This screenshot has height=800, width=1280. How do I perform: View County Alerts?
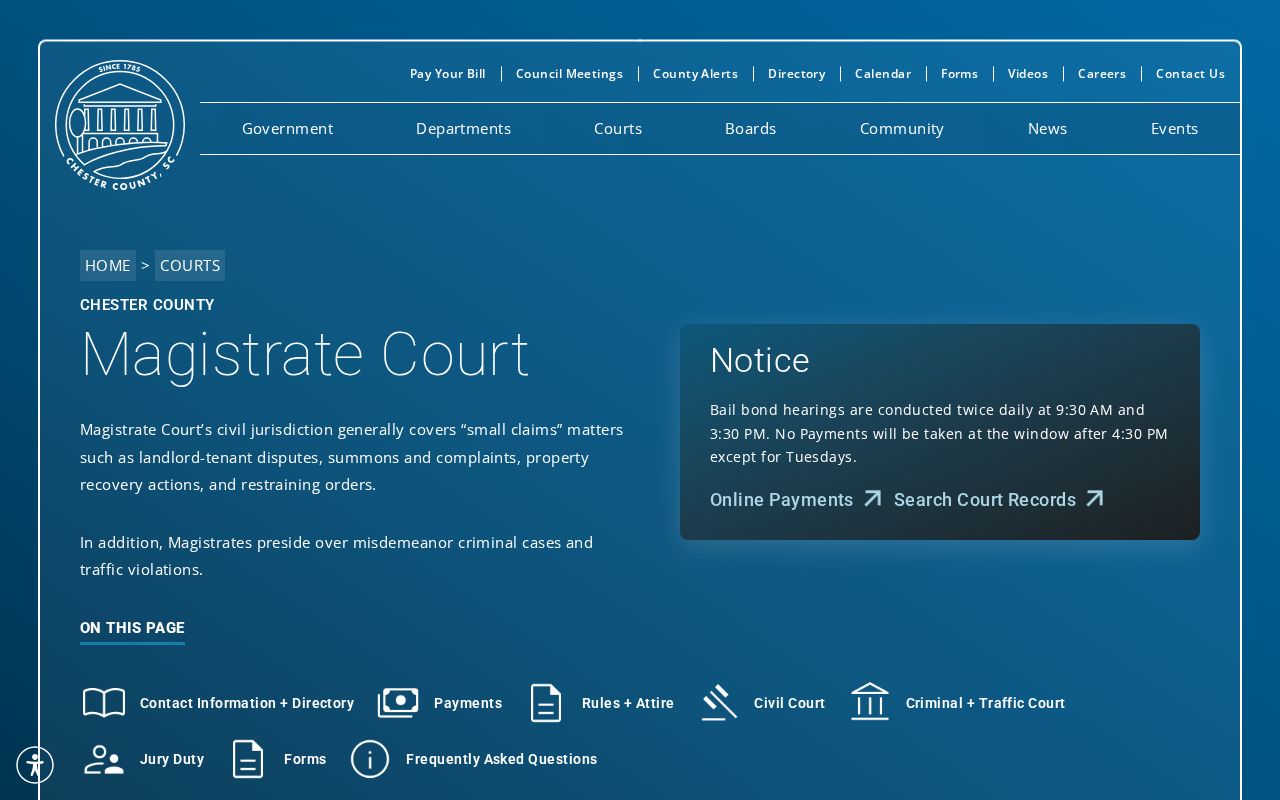(695, 74)
